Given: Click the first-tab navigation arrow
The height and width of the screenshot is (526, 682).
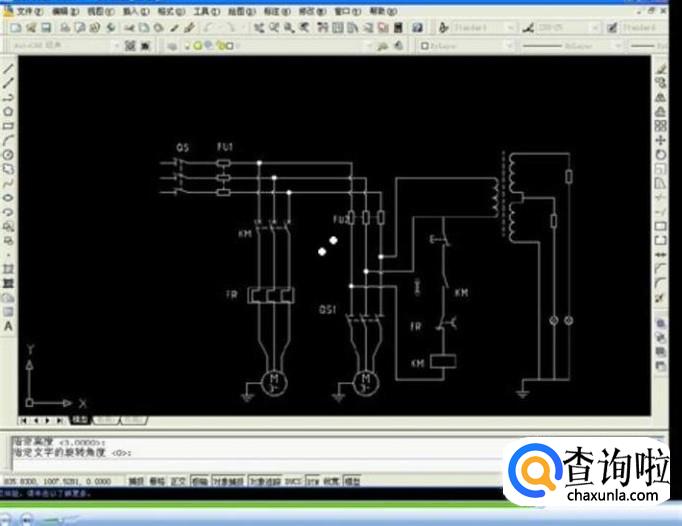Looking at the screenshot, I should pos(24,420).
